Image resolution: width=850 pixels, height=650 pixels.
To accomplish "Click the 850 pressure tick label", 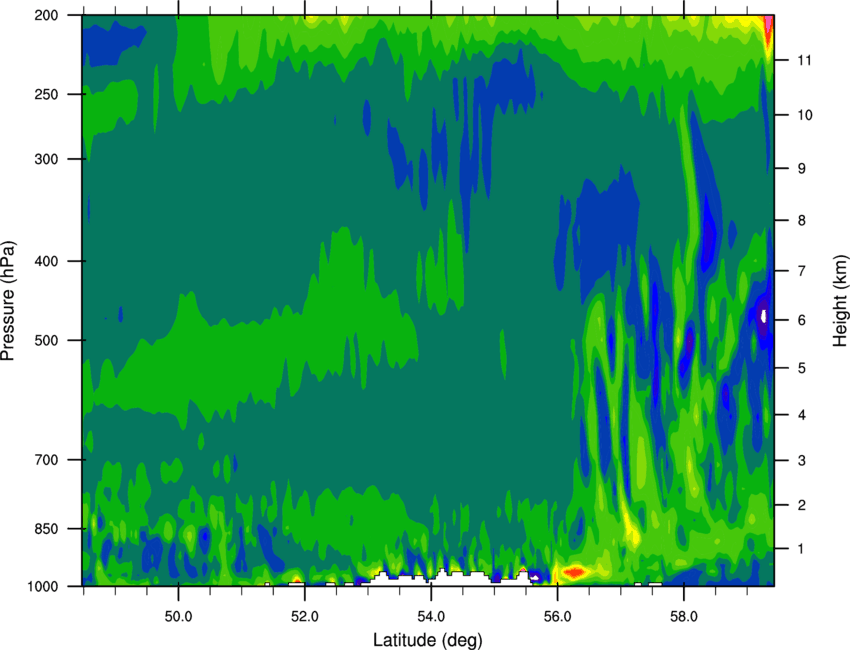I will (47, 529).
